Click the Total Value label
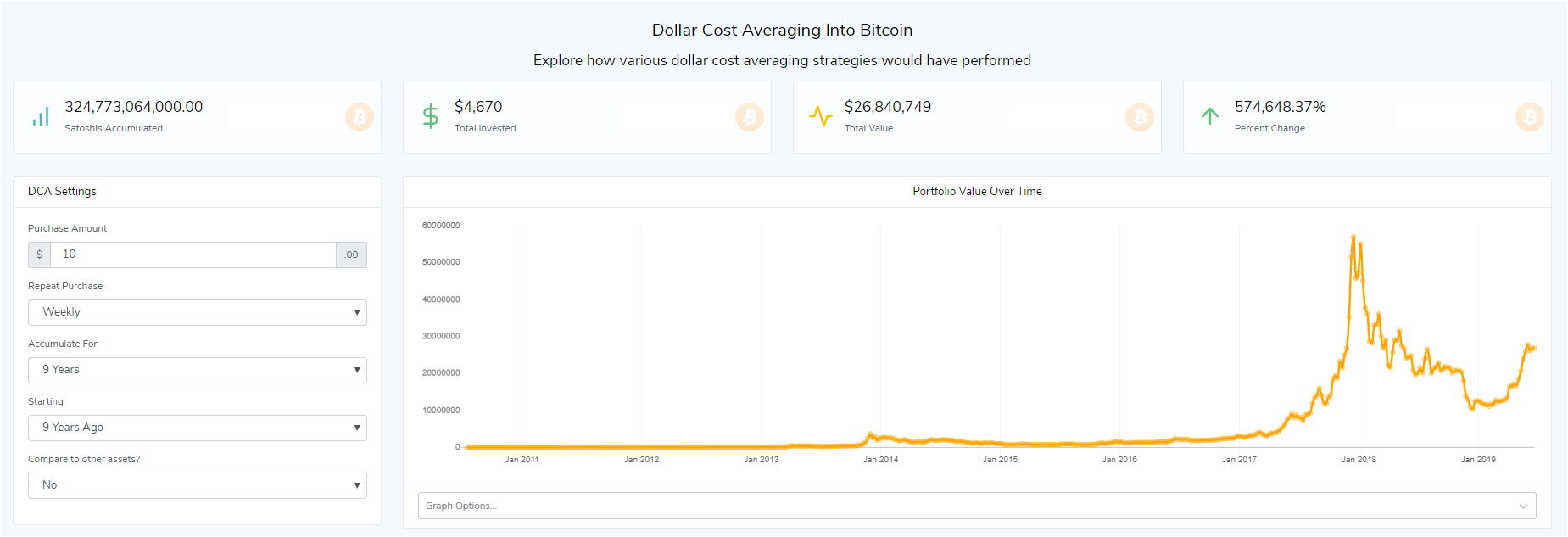1568x537 pixels. tap(868, 128)
